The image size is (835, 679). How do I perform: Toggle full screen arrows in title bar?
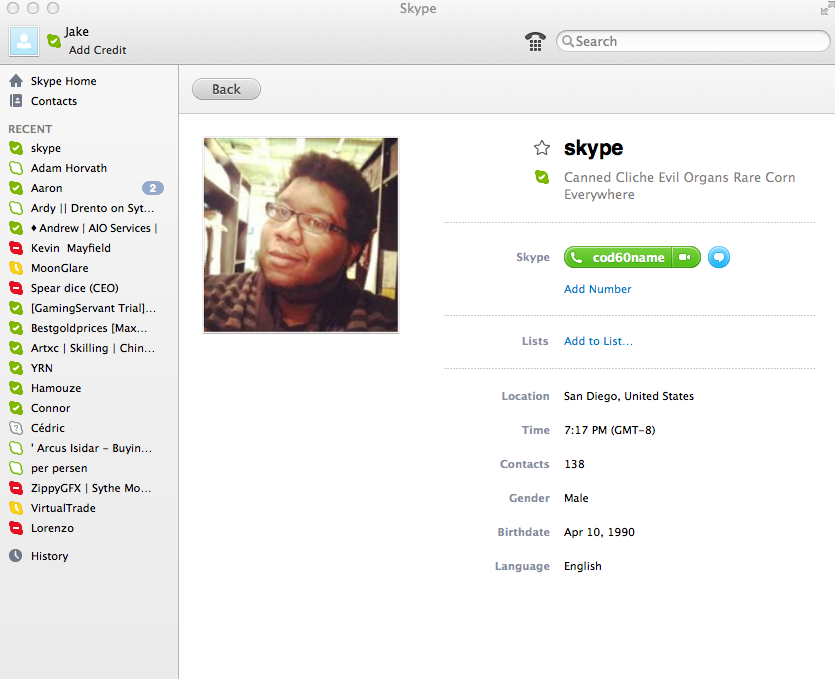[x=826, y=8]
